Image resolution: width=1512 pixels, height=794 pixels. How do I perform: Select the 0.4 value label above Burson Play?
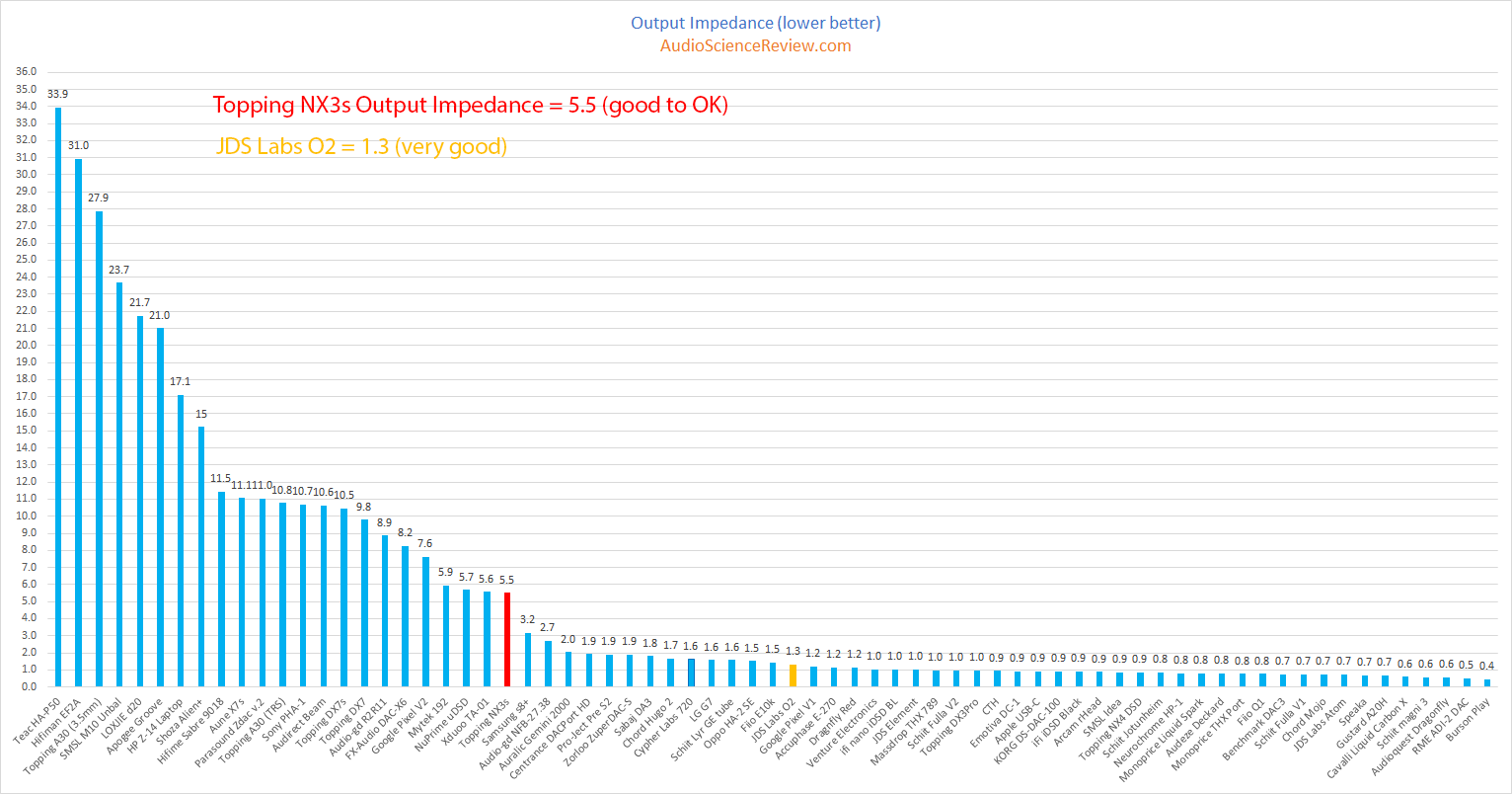click(x=1486, y=667)
